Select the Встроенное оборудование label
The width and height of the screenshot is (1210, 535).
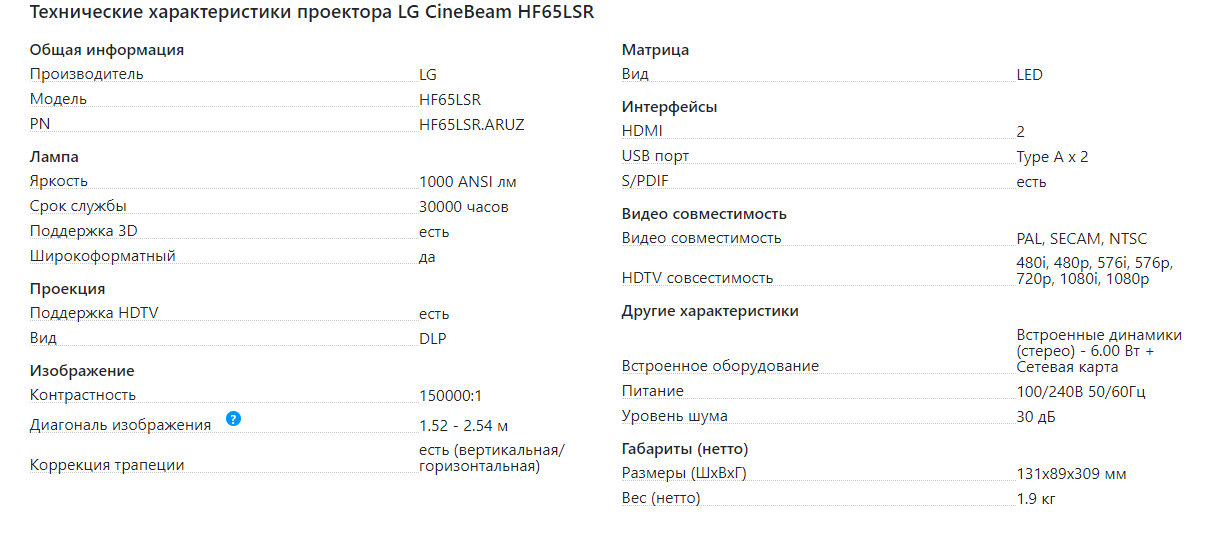(x=720, y=366)
